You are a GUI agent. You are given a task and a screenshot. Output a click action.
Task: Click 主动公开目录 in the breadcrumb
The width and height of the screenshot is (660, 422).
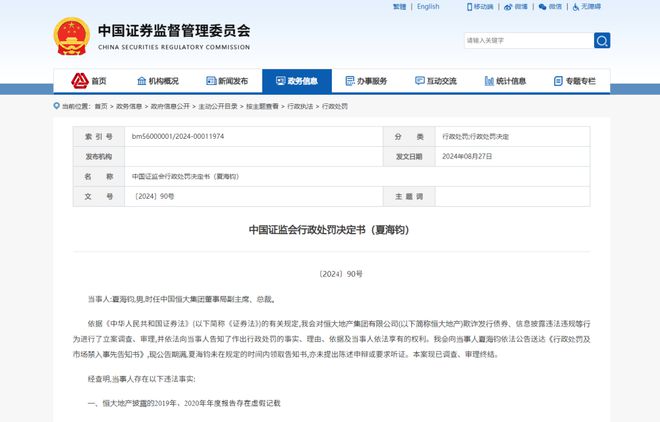(x=218, y=106)
